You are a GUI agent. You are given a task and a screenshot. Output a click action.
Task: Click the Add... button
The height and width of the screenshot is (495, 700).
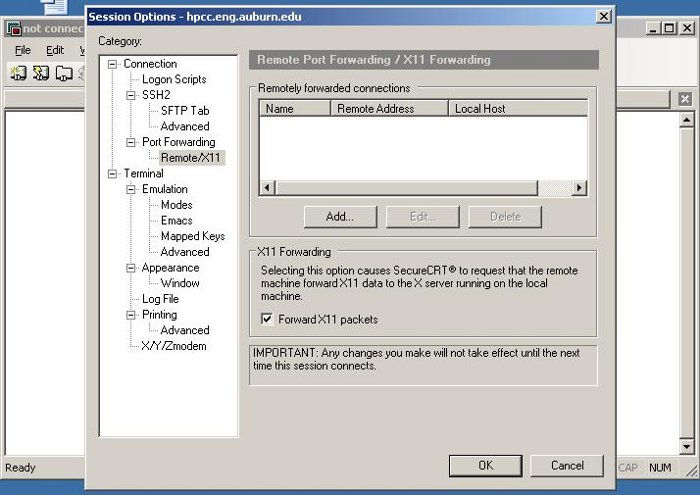(340, 217)
